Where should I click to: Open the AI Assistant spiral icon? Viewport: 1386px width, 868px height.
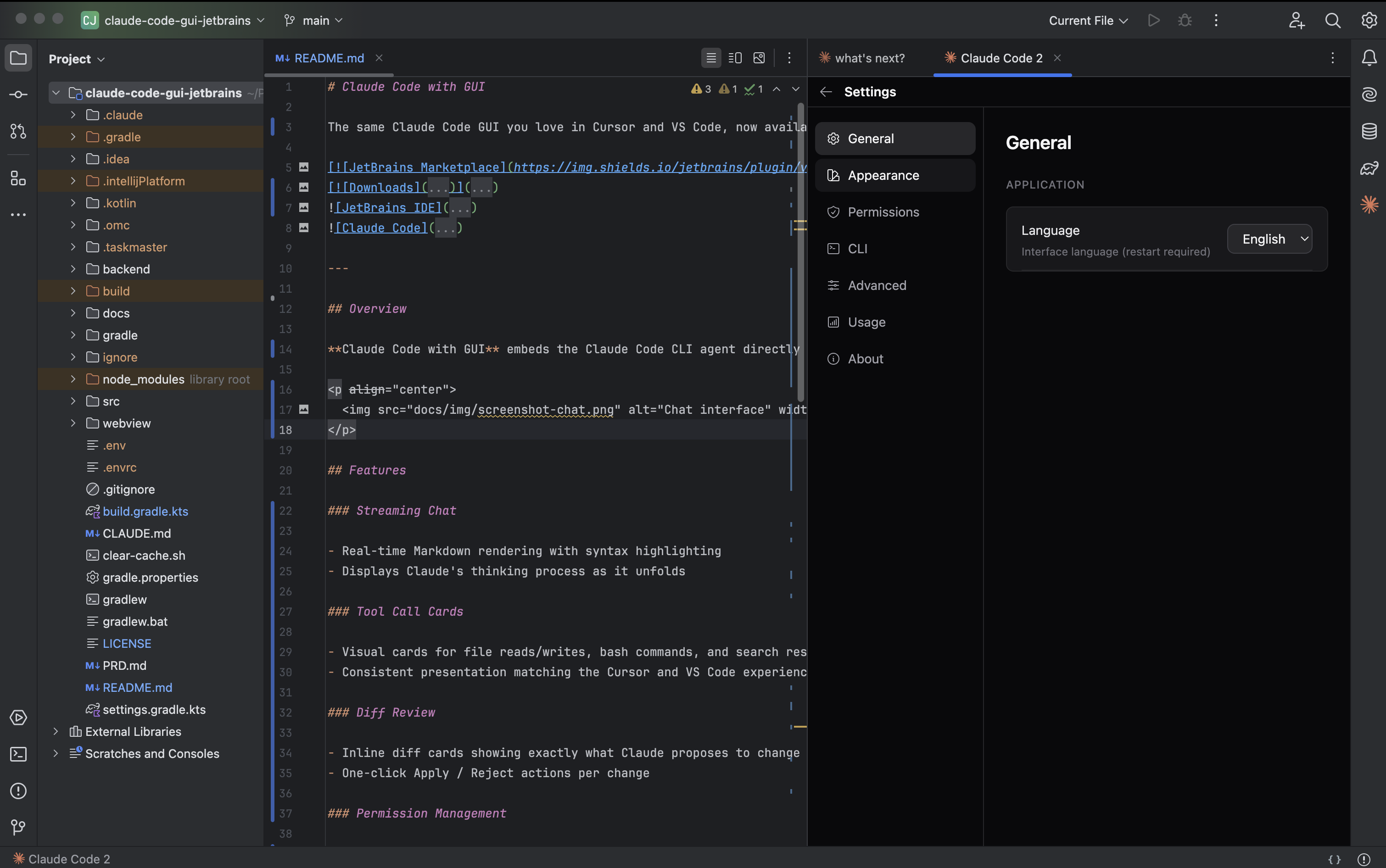pyautogui.click(x=1369, y=95)
